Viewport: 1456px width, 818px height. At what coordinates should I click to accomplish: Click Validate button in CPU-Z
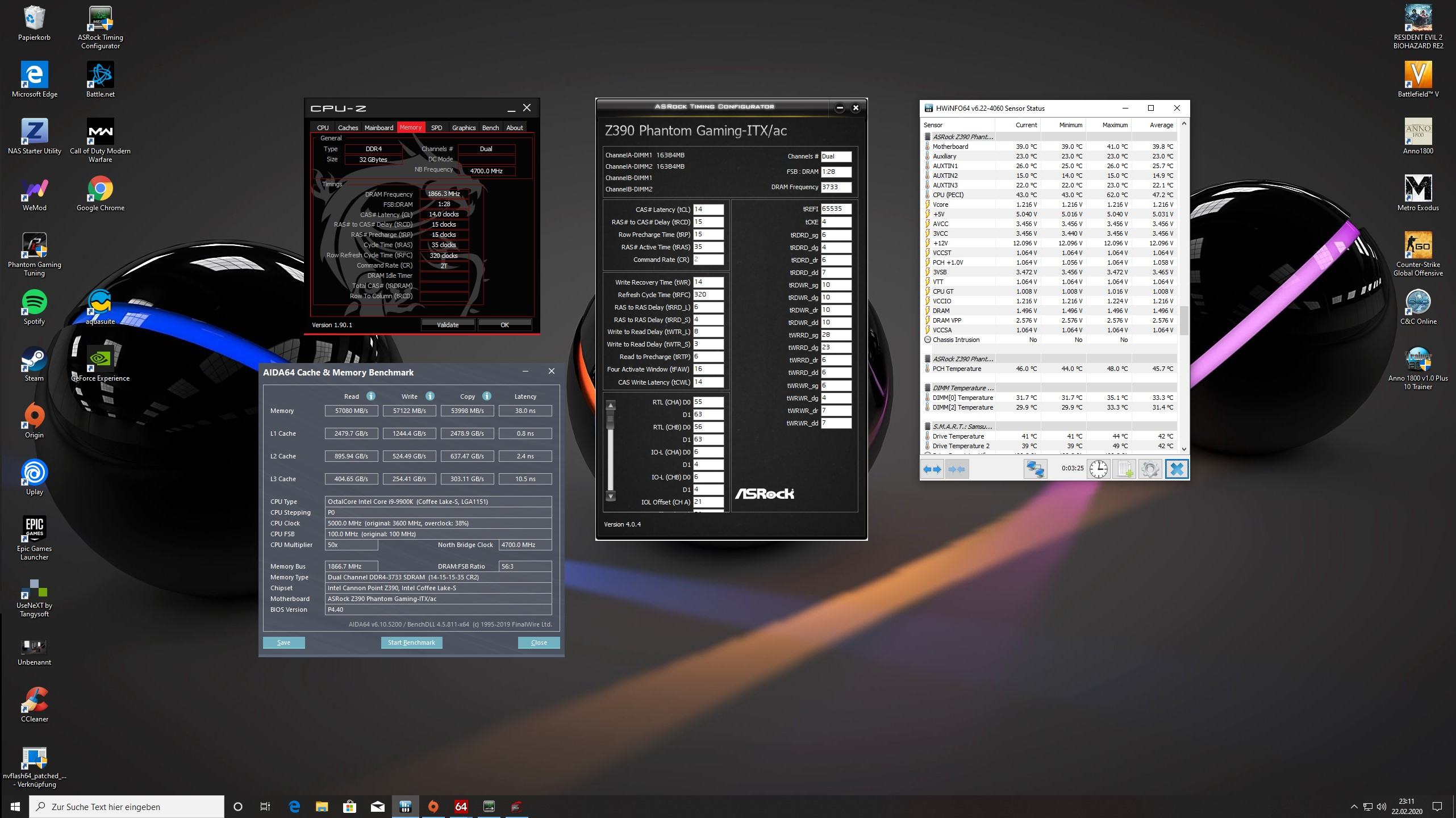448,325
